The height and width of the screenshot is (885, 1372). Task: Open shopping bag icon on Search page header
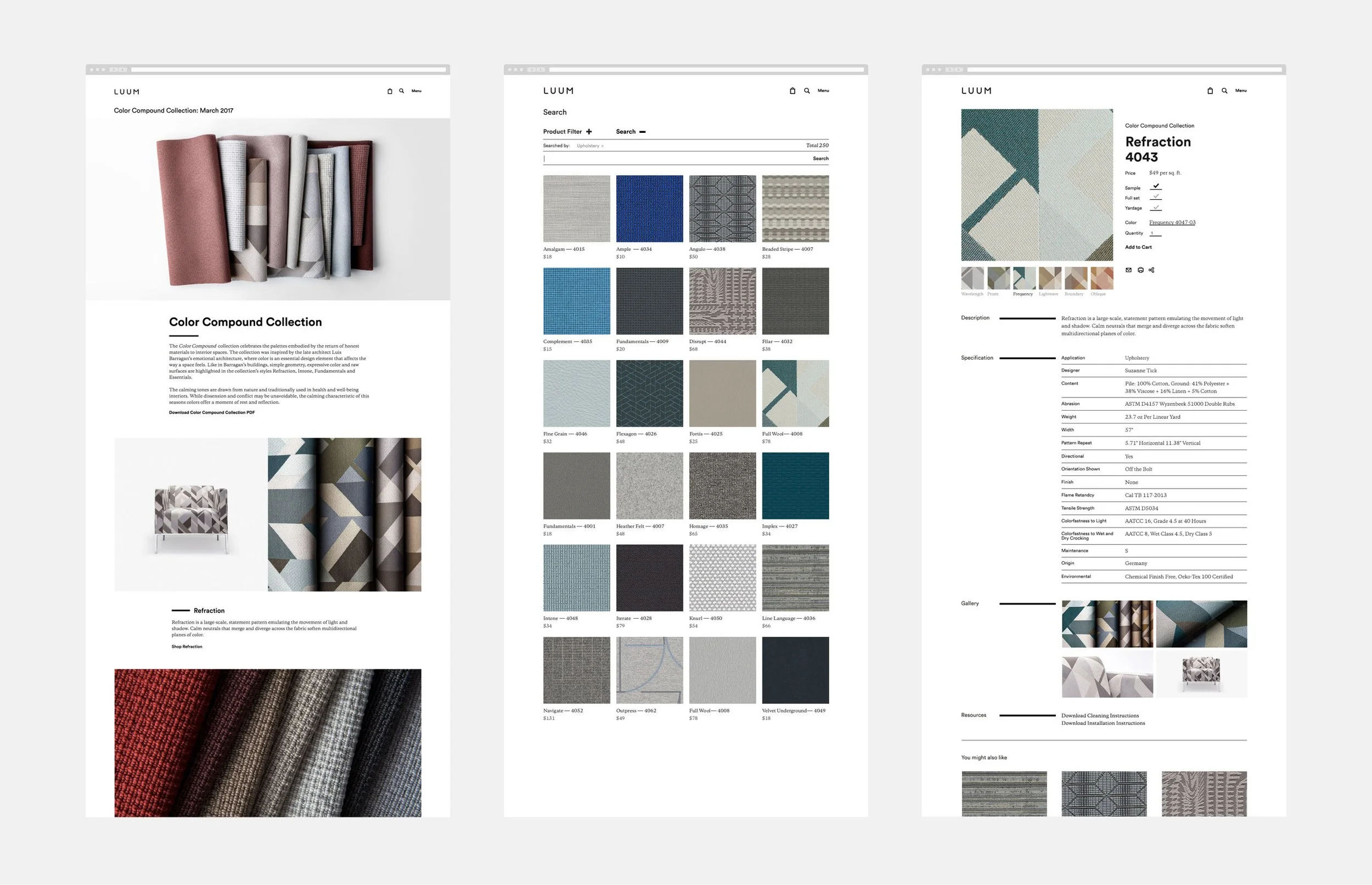(792, 91)
